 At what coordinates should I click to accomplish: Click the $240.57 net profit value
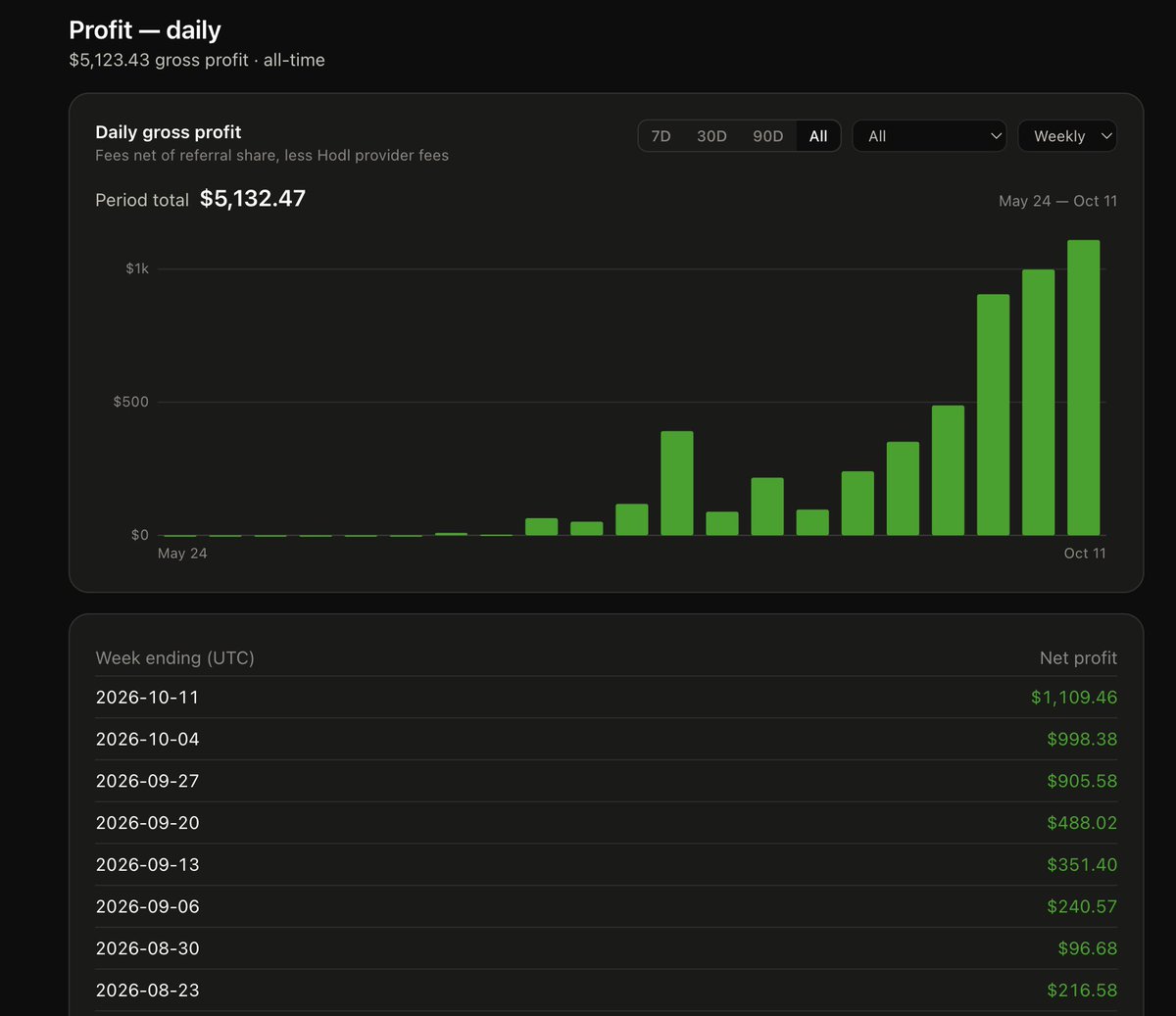pyautogui.click(x=1082, y=907)
